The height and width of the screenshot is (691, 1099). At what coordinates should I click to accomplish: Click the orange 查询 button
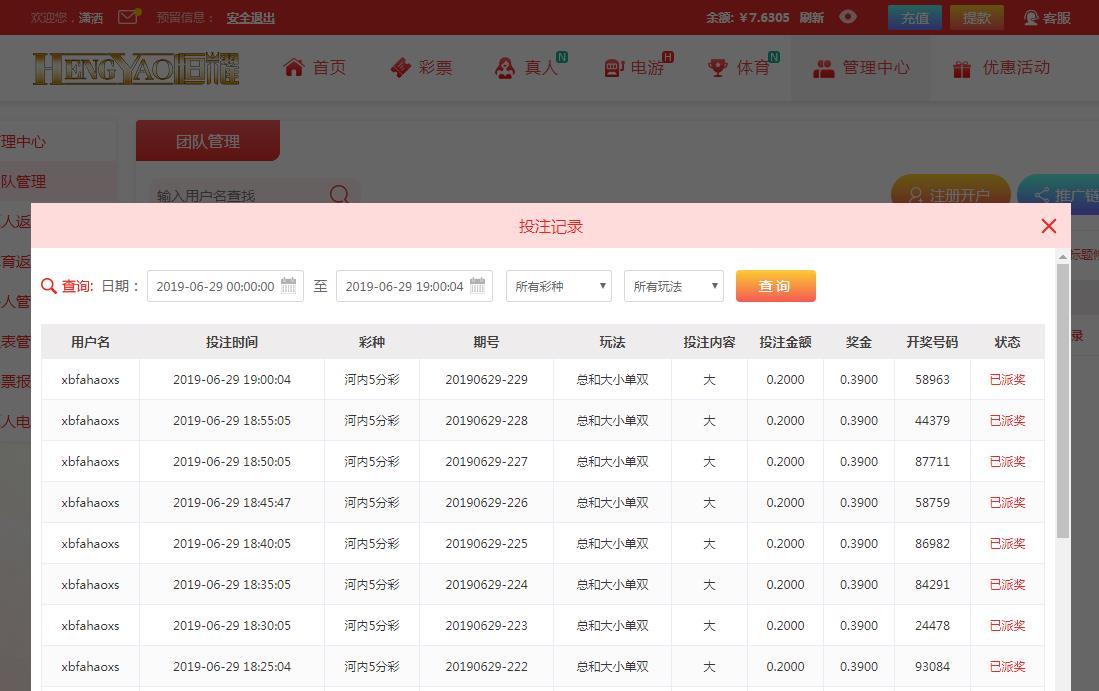776,286
